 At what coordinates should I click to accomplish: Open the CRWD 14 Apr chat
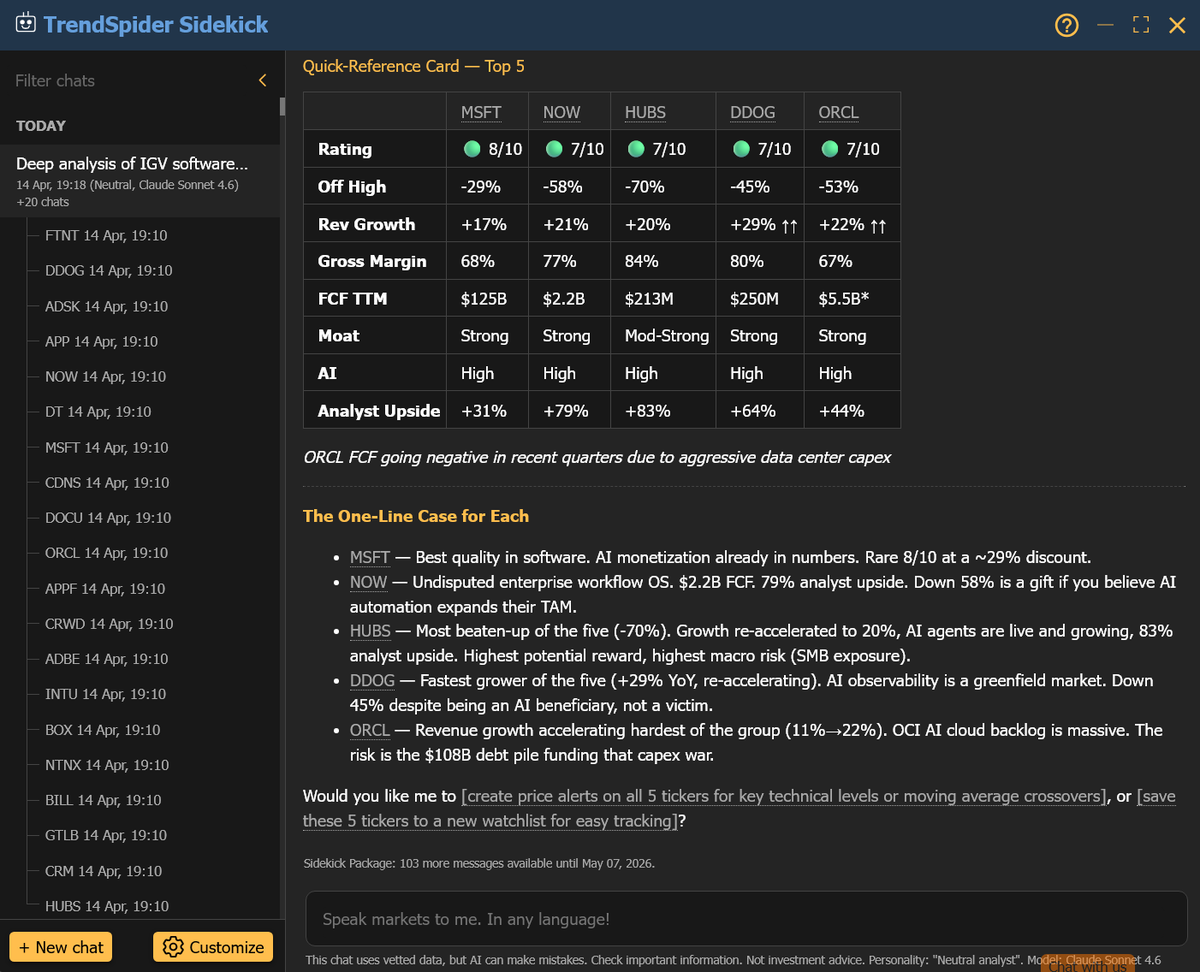109,624
